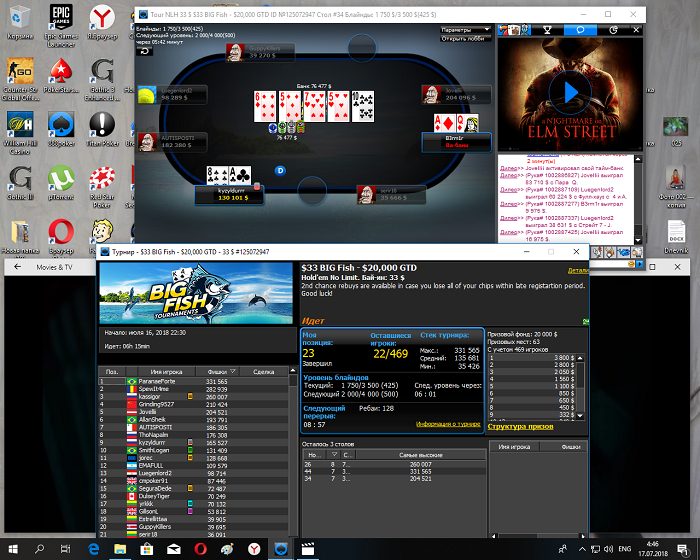The width and height of the screenshot is (700, 560).
Task: Open the Информация о турнире link
Action: 448,424
